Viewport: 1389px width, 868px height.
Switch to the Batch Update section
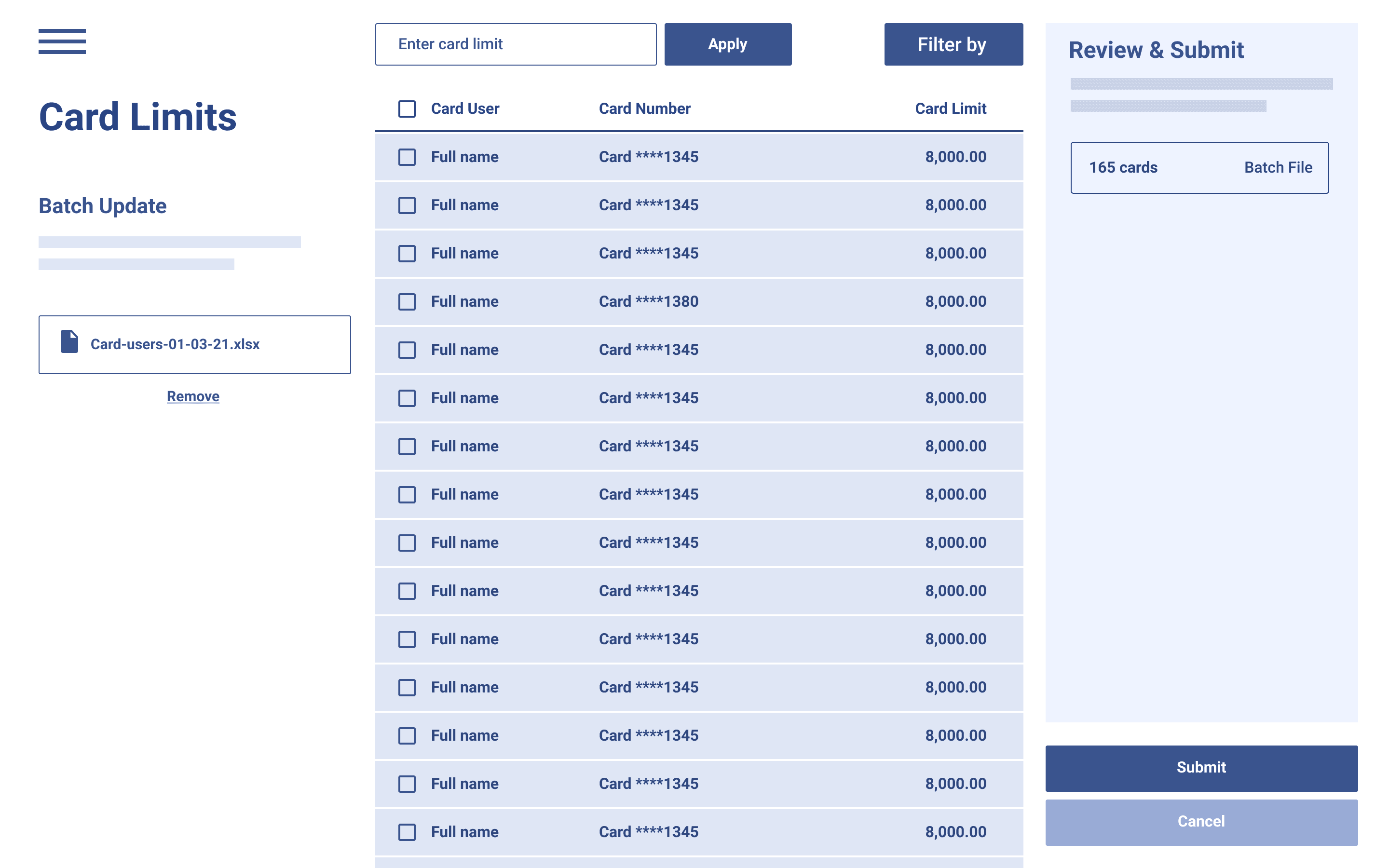coord(102,205)
